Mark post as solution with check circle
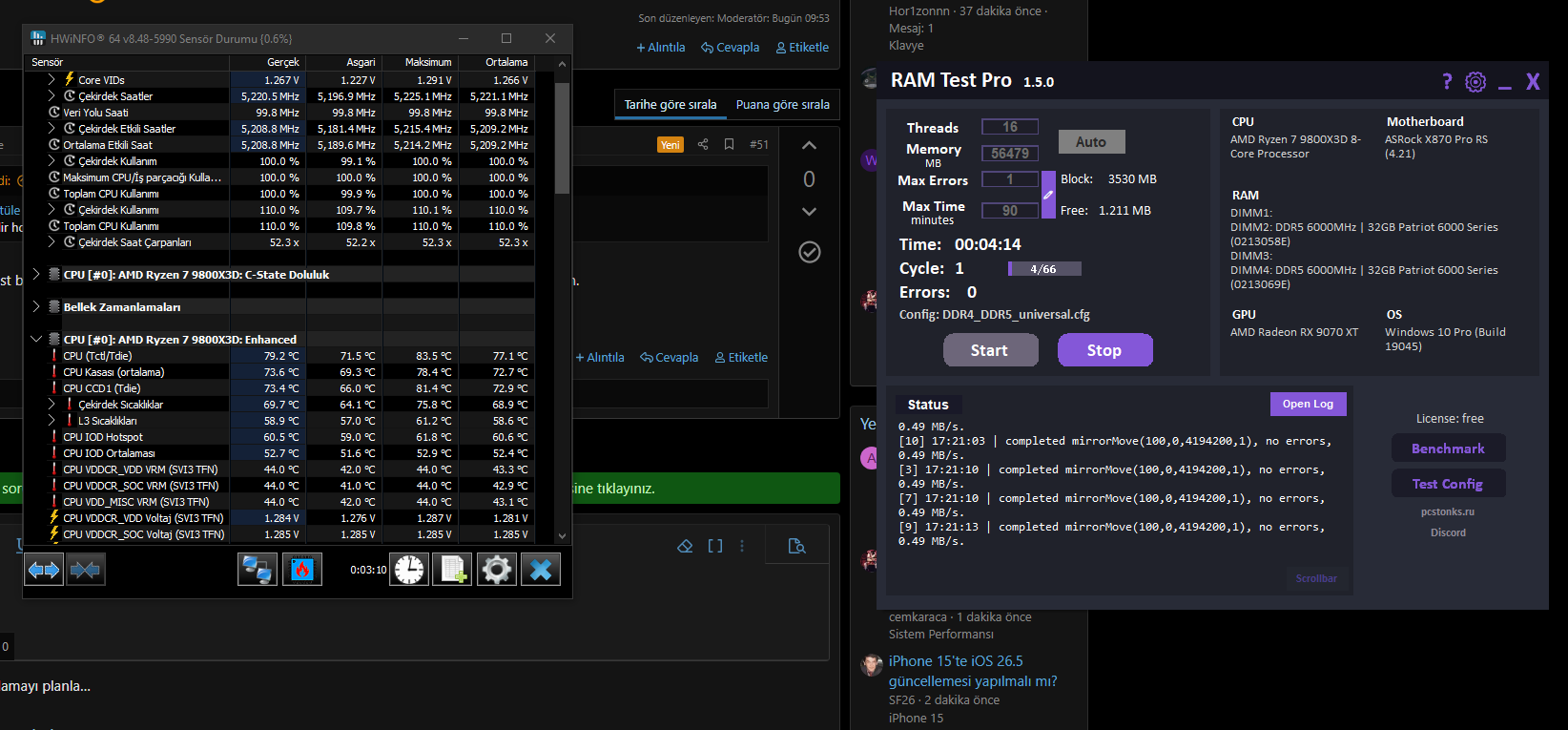This screenshot has height=730, width=1568. [810, 252]
